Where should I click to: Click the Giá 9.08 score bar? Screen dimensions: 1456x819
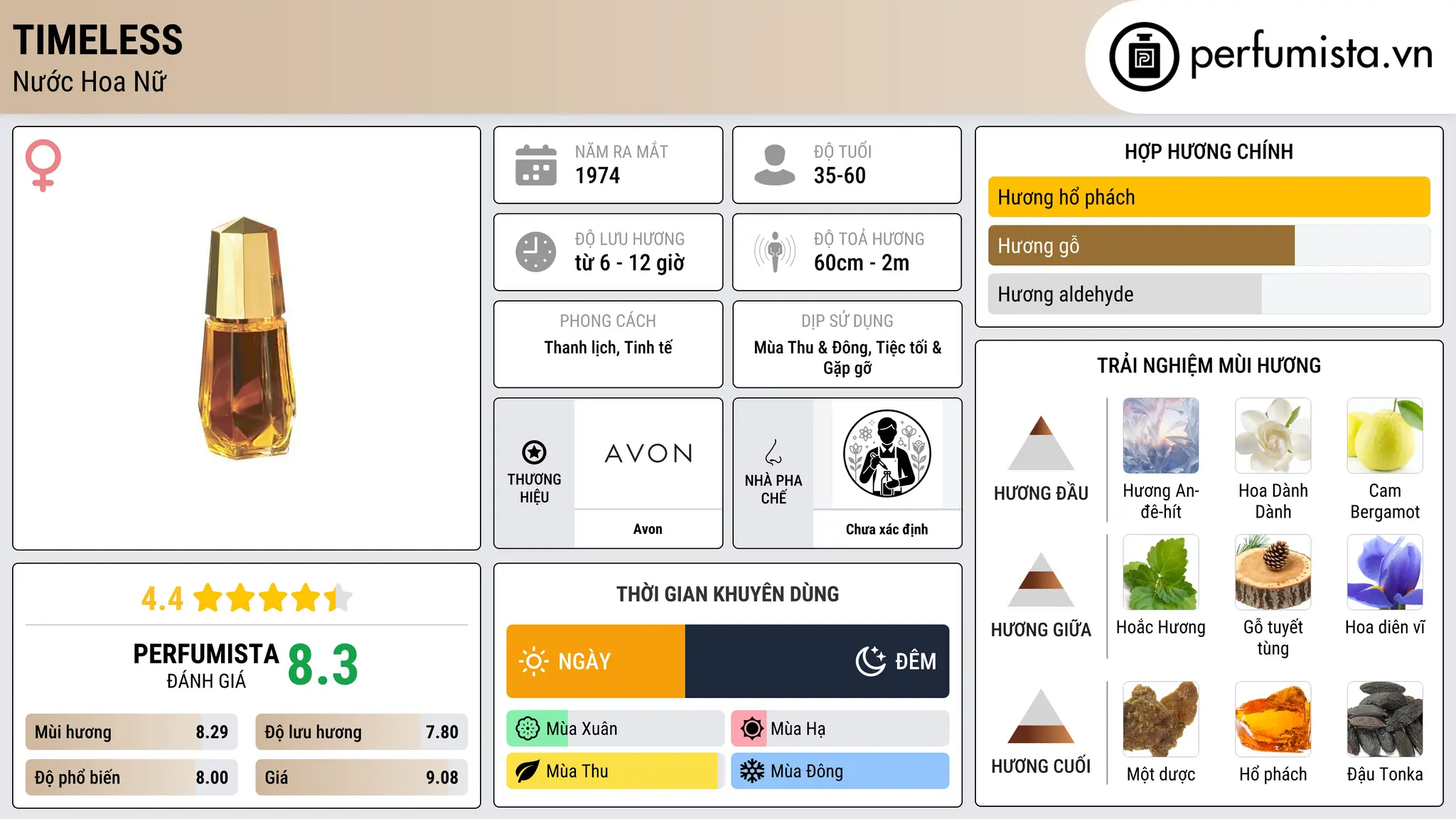pyautogui.click(x=361, y=777)
